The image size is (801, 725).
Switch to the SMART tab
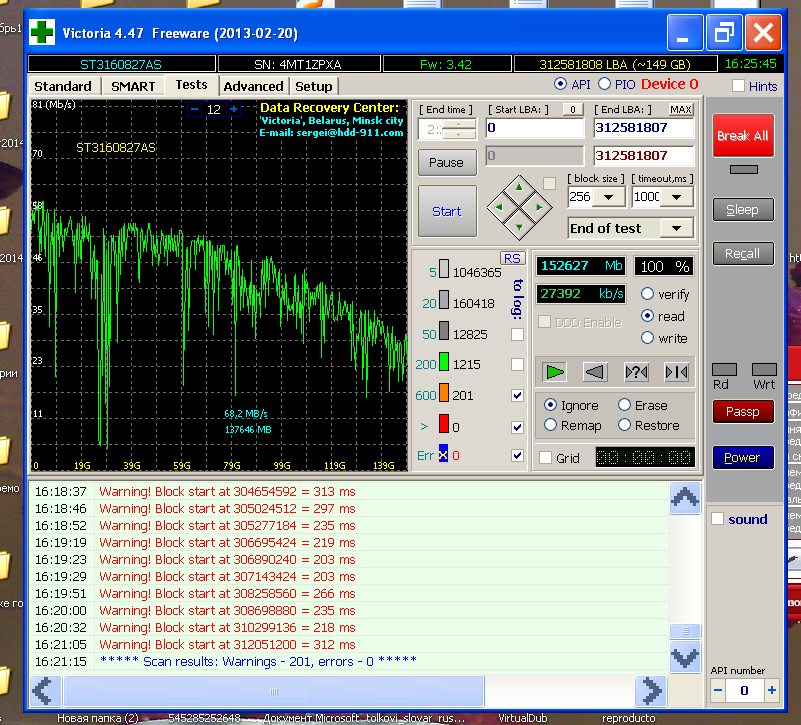coord(133,86)
